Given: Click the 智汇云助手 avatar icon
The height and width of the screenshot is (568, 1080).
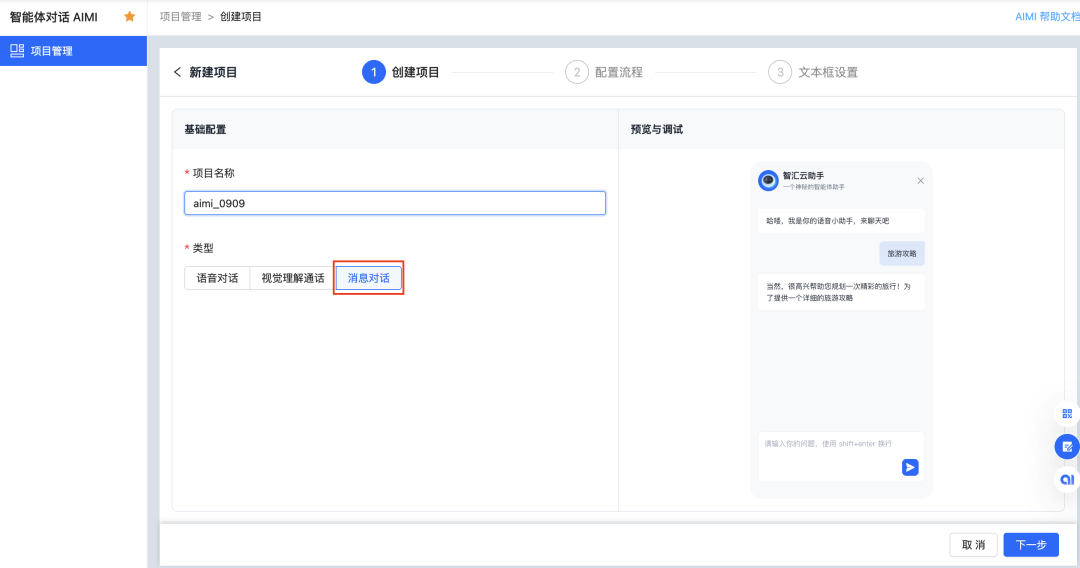Looking at the screenshot, I should [x=768, y=180].
